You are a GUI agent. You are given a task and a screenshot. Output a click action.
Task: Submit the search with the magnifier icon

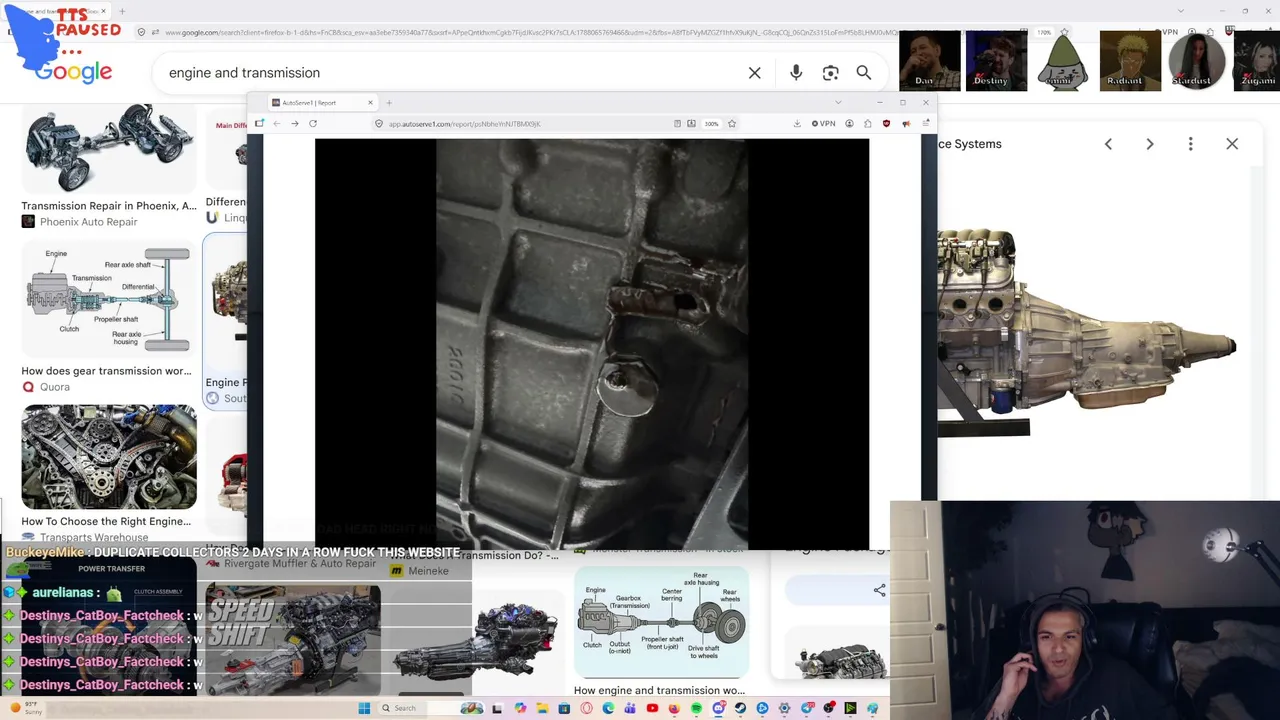864,73
